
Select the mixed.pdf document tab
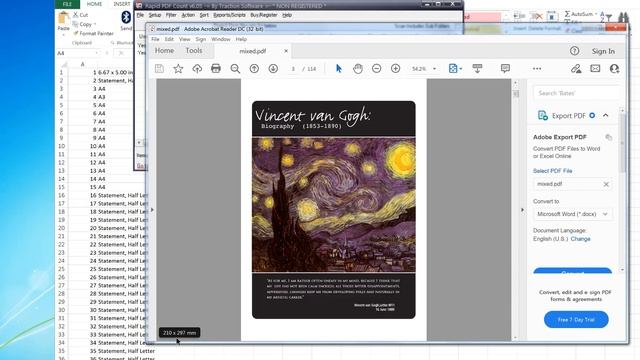pos(253,51)
